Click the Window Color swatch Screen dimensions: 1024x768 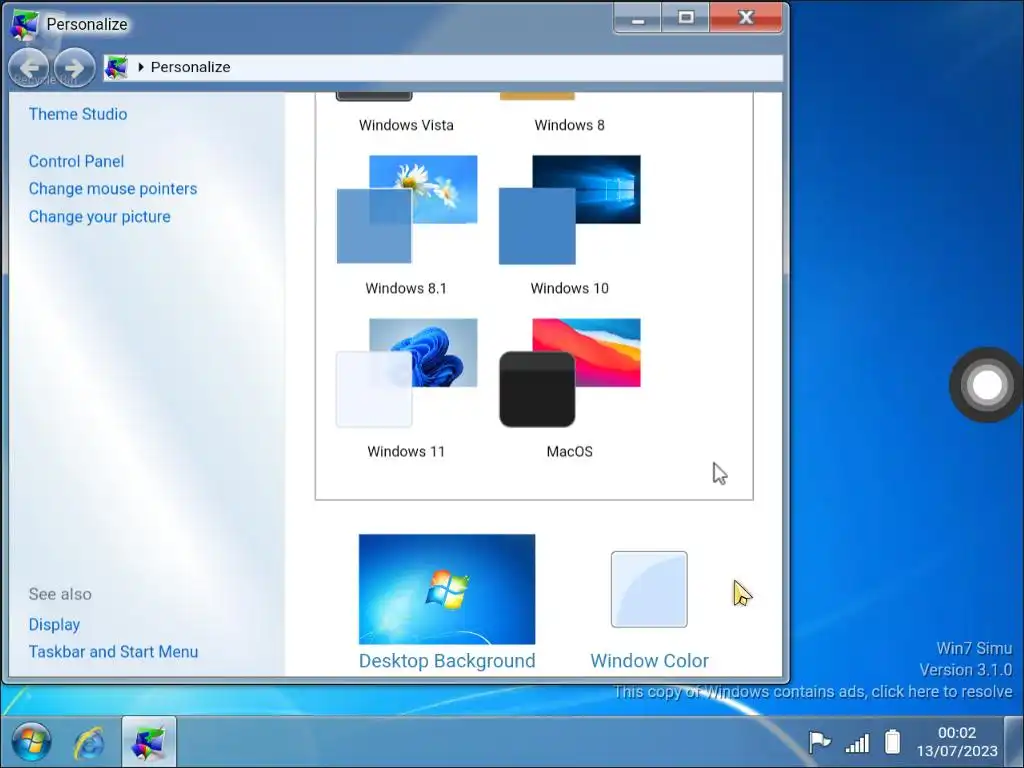coord(649,589)
